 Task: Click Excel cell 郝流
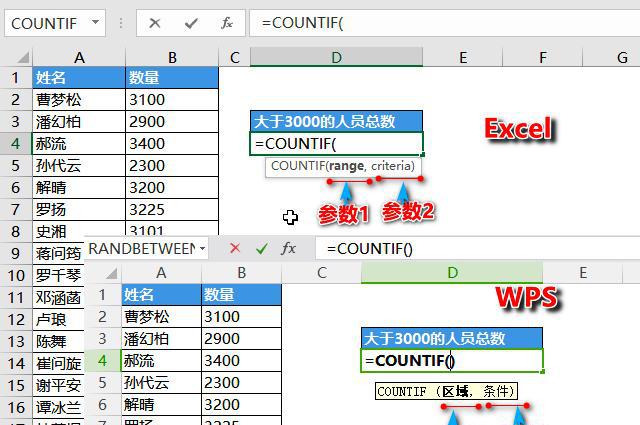(x=79, y=144)
